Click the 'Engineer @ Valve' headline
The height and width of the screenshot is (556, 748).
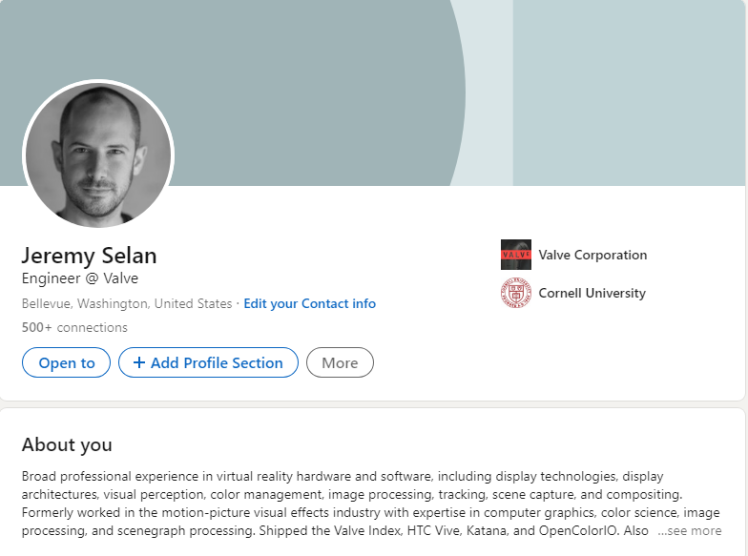click(80, 278)
